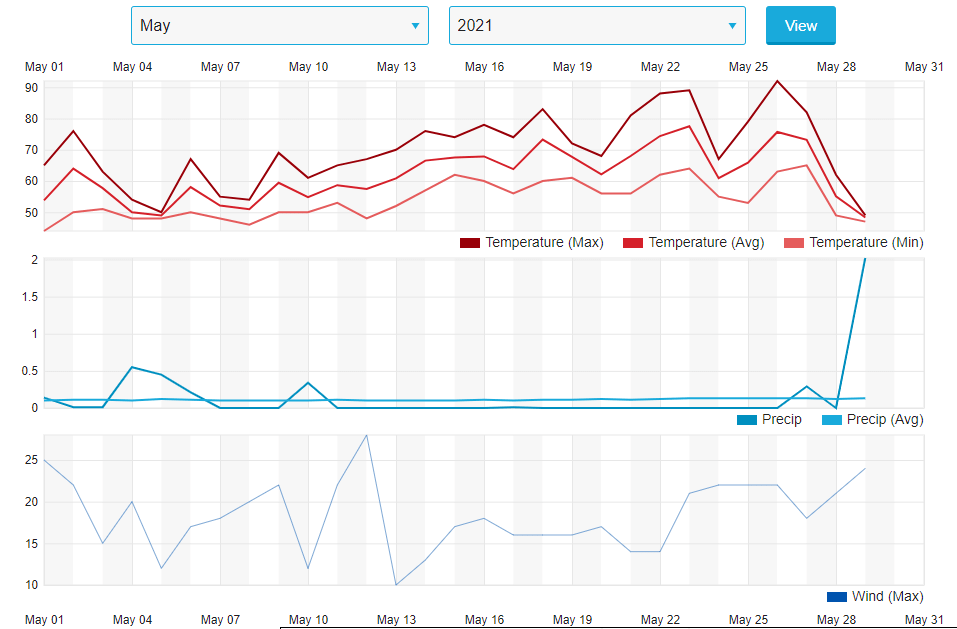Screen dimensions: 957x629
Task: Open the May month dropdown
Action: coord(279,26)
